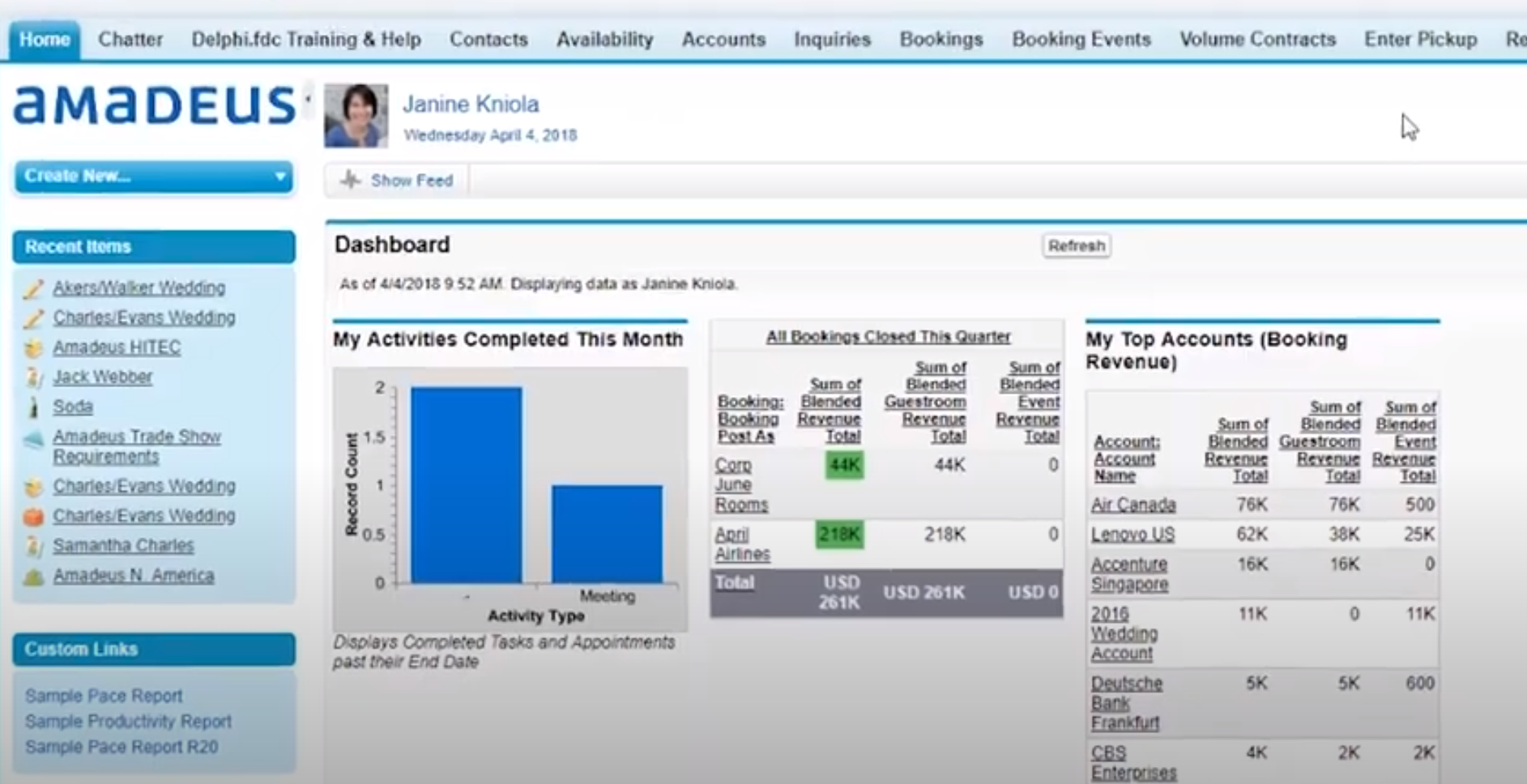Open the Availability tab
1527x784 pixels.
pyautogui.click(x=604, y=39)
